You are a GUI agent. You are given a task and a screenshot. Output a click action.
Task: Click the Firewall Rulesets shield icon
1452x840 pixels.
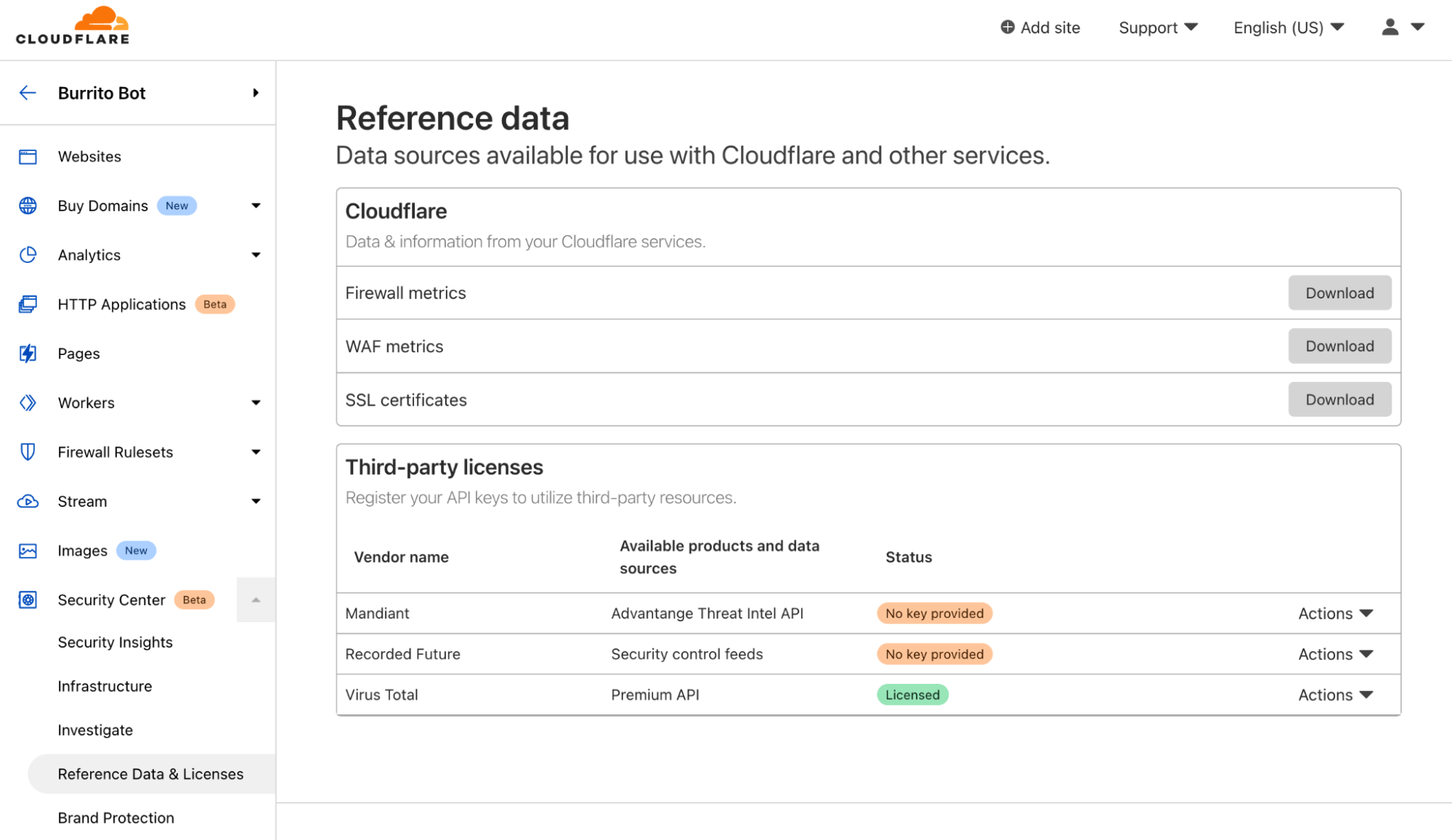(x=28, y=452)
